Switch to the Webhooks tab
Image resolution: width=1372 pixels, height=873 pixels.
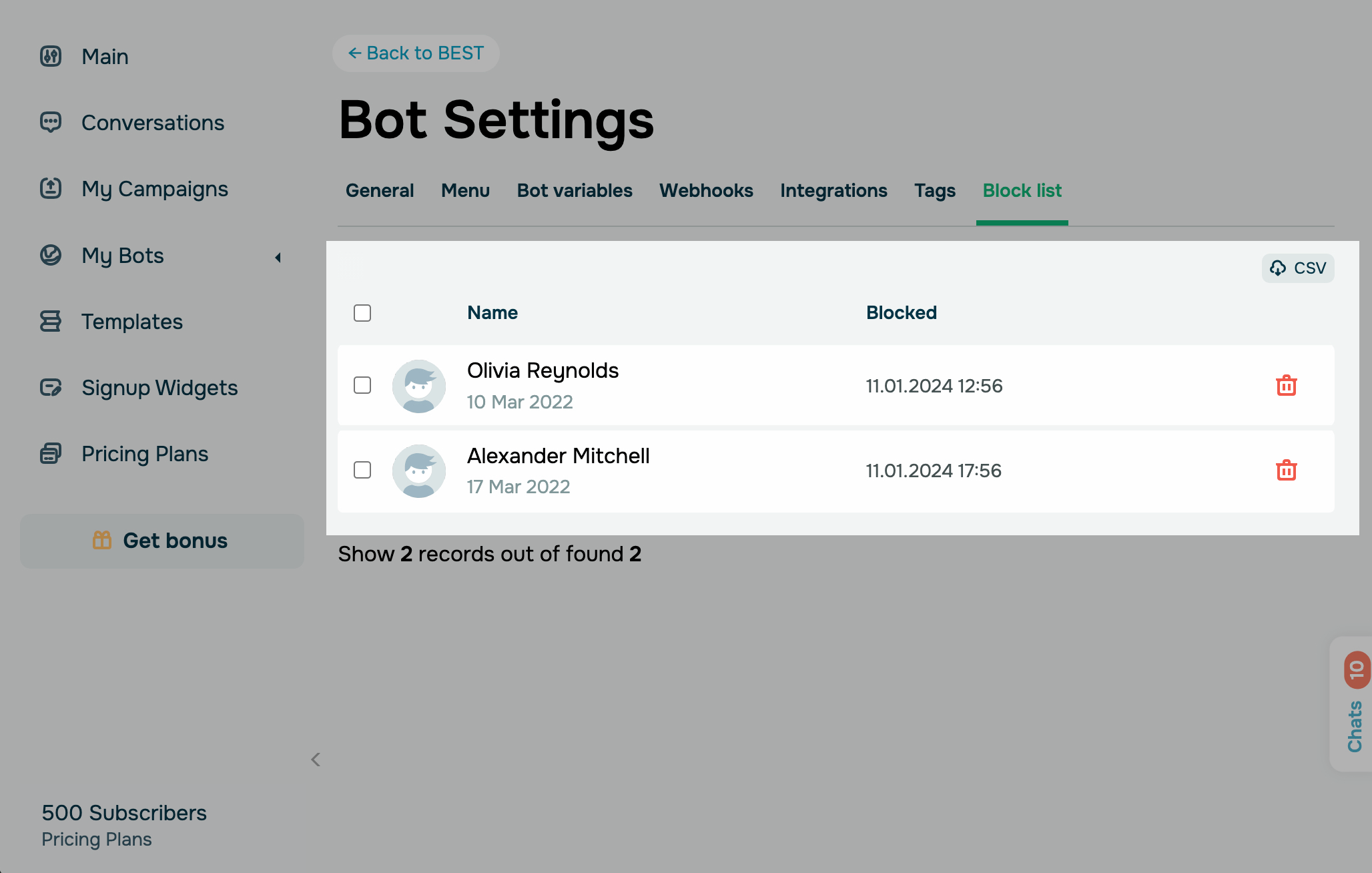706,191
